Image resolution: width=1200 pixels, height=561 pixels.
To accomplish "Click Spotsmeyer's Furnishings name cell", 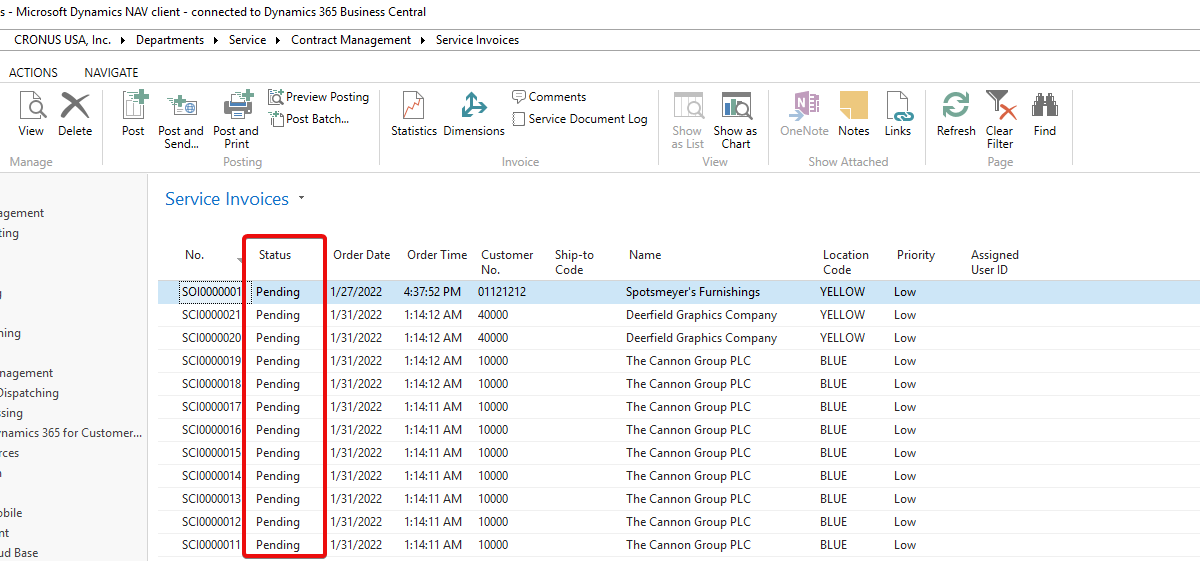I will click(693, 292).
